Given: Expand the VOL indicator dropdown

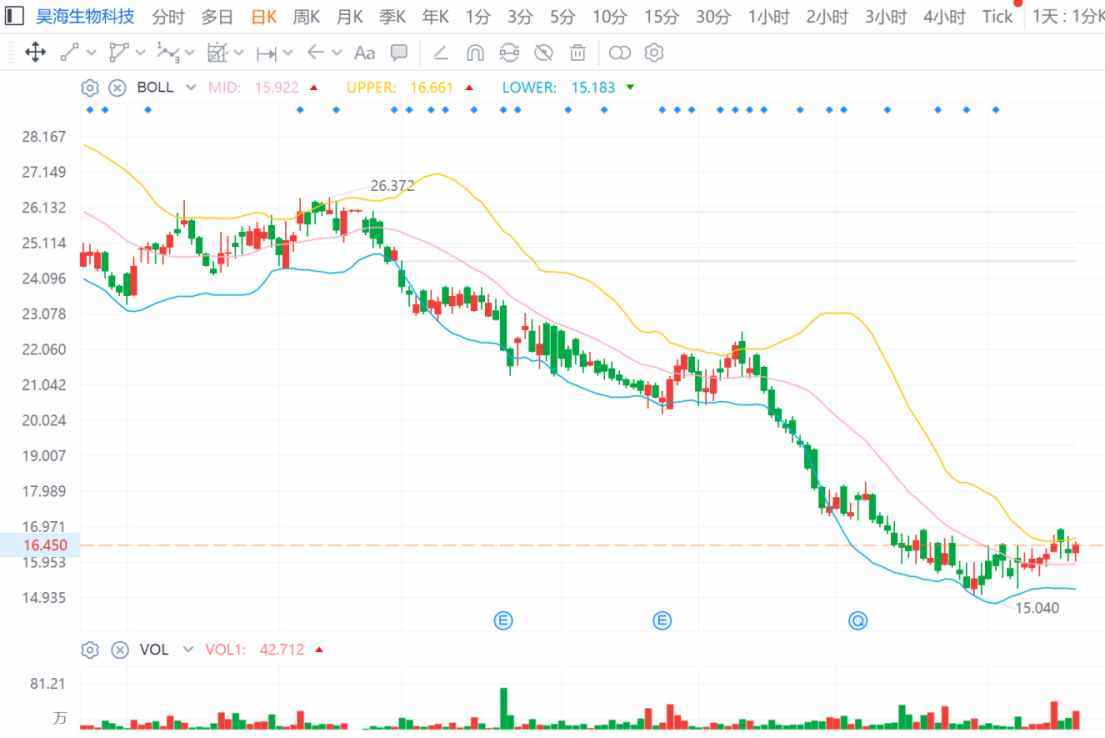Looking at the screenshot, I should click(x=187, y=649).
